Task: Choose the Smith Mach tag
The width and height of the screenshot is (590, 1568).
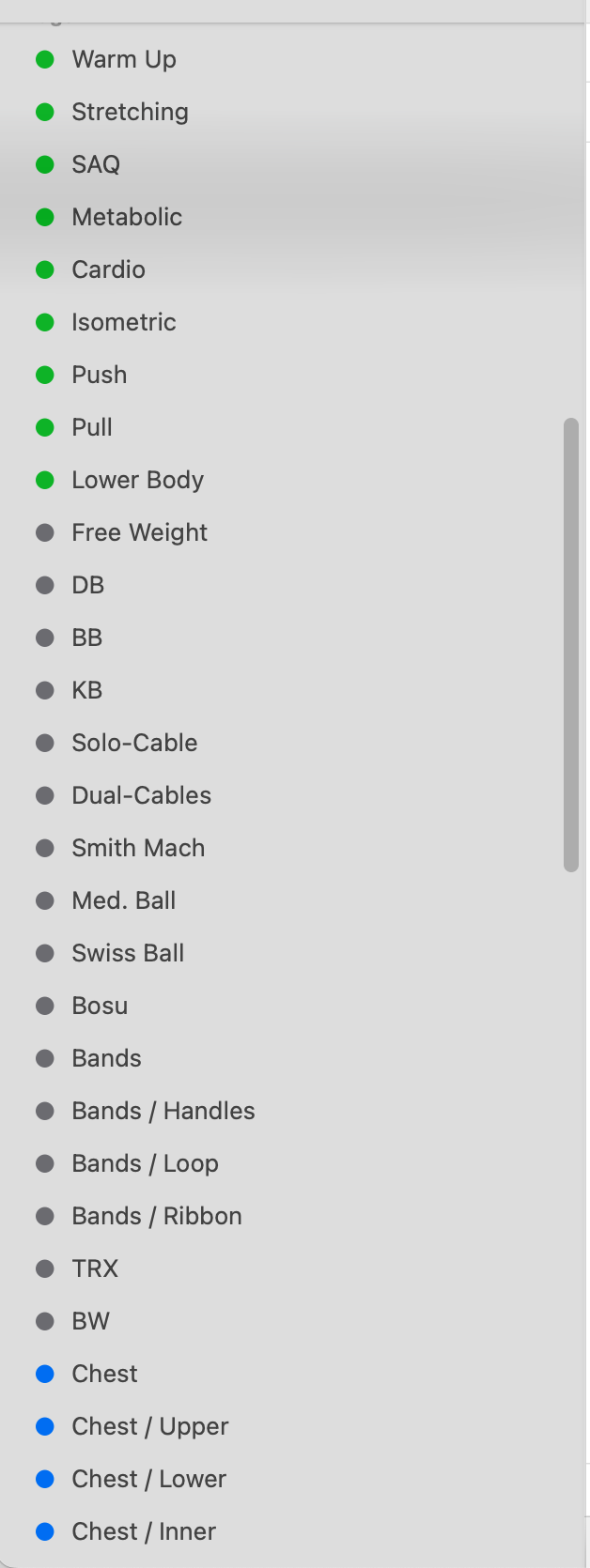Action: pos(138,849)
